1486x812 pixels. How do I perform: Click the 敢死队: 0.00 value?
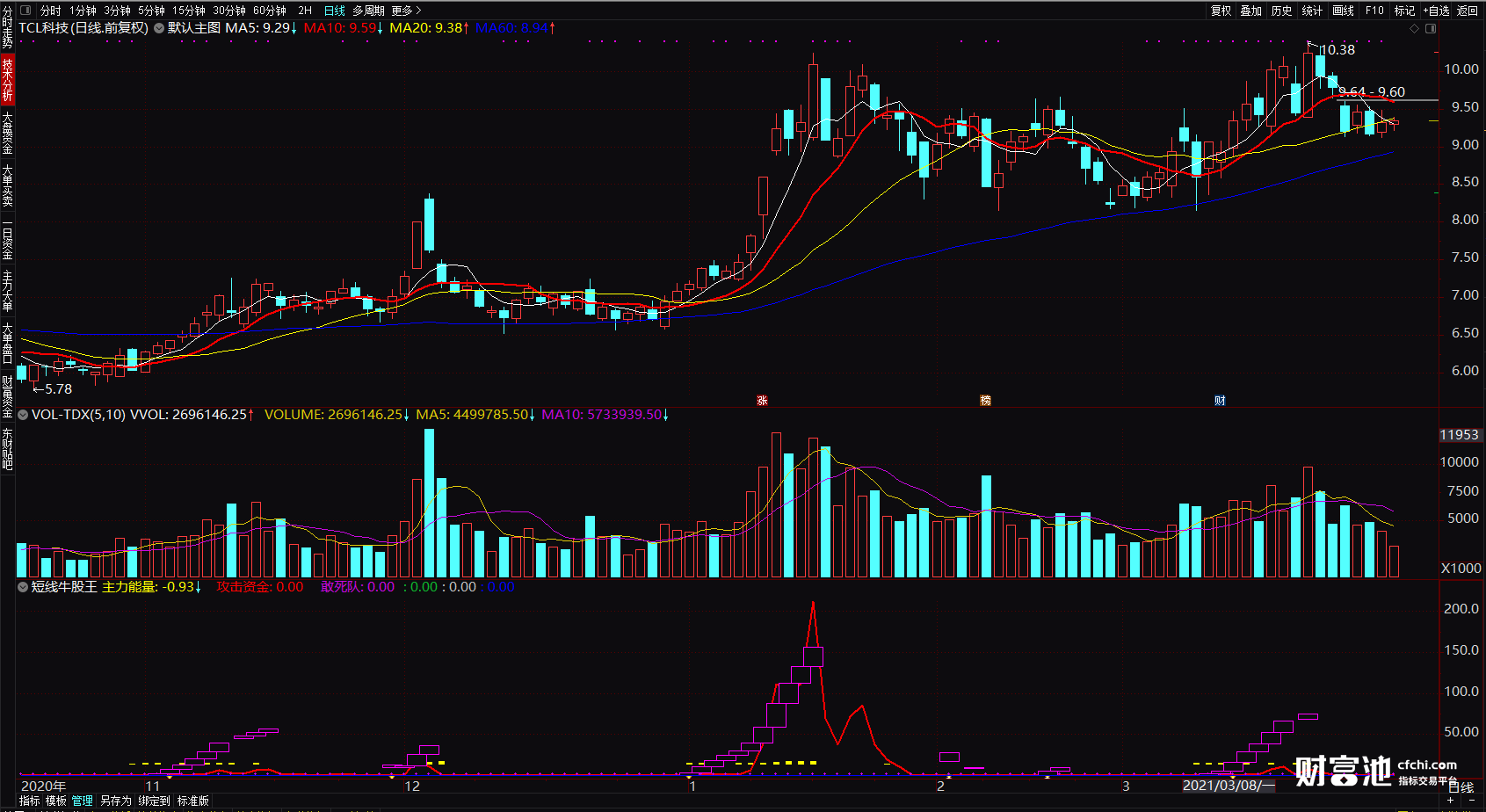click(x=358, y=587)
